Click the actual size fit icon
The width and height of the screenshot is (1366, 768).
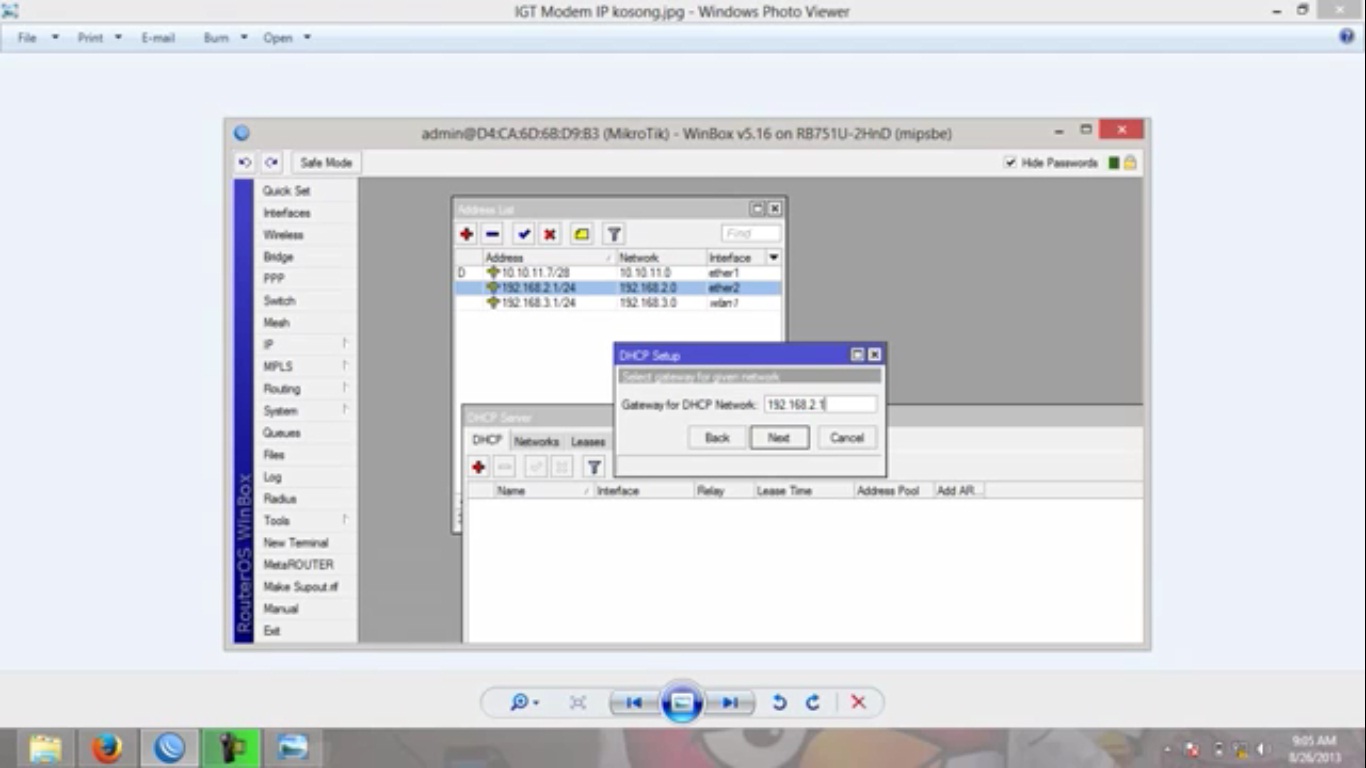coord(578,703)
